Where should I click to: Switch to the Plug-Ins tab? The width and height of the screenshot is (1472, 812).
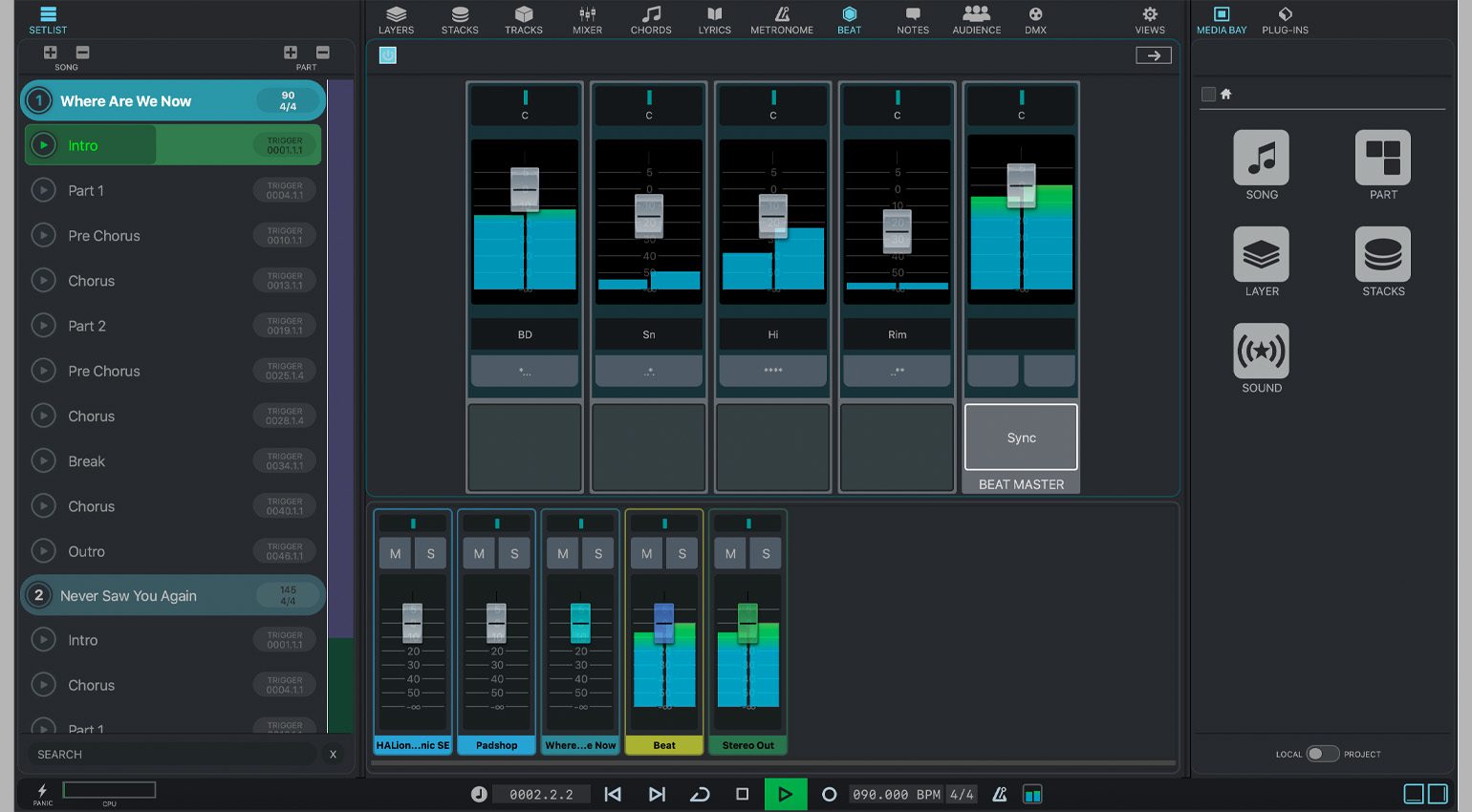1285,19
